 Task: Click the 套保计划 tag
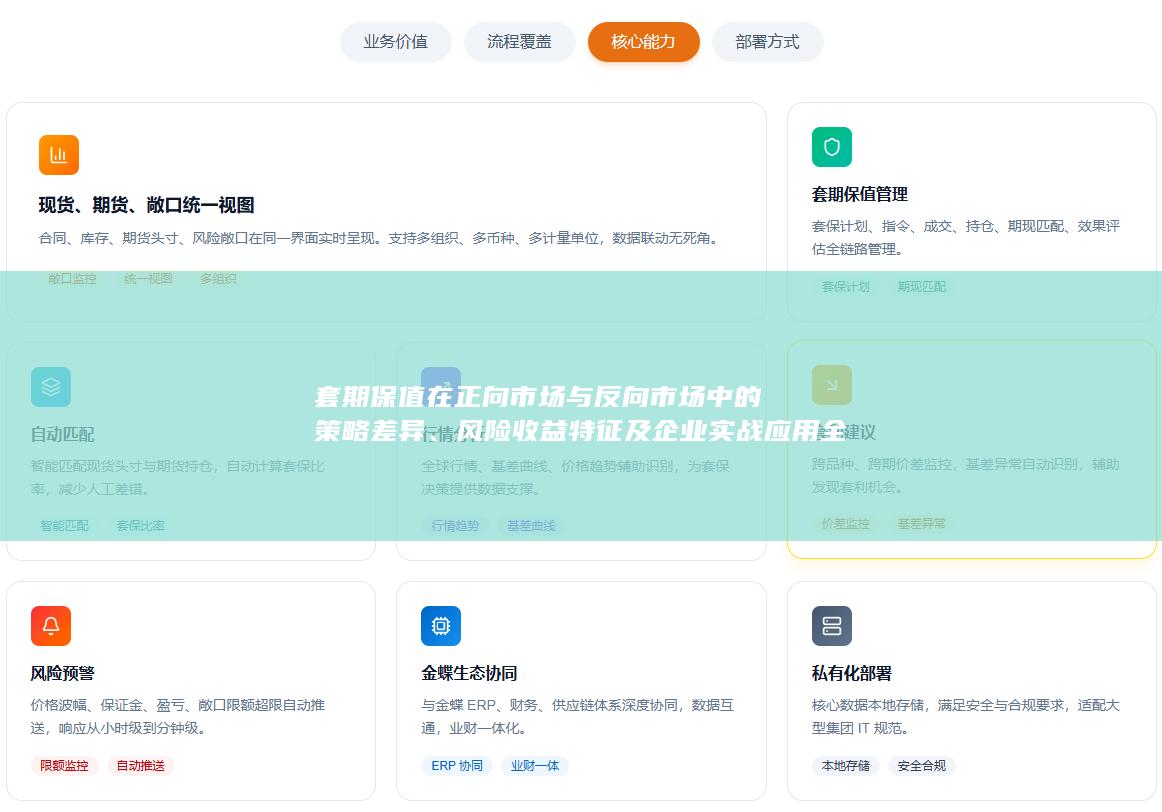coord(846,287)
